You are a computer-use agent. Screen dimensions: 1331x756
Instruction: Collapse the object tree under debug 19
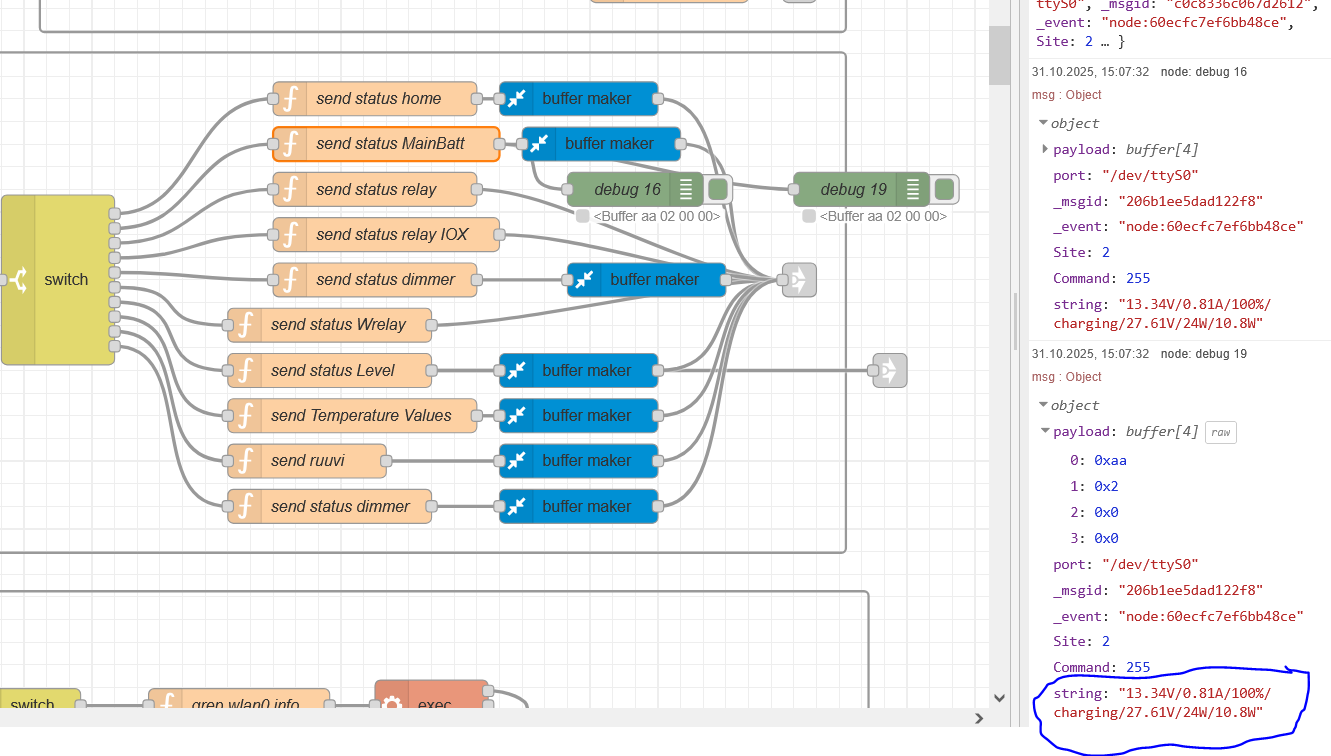1044,406
